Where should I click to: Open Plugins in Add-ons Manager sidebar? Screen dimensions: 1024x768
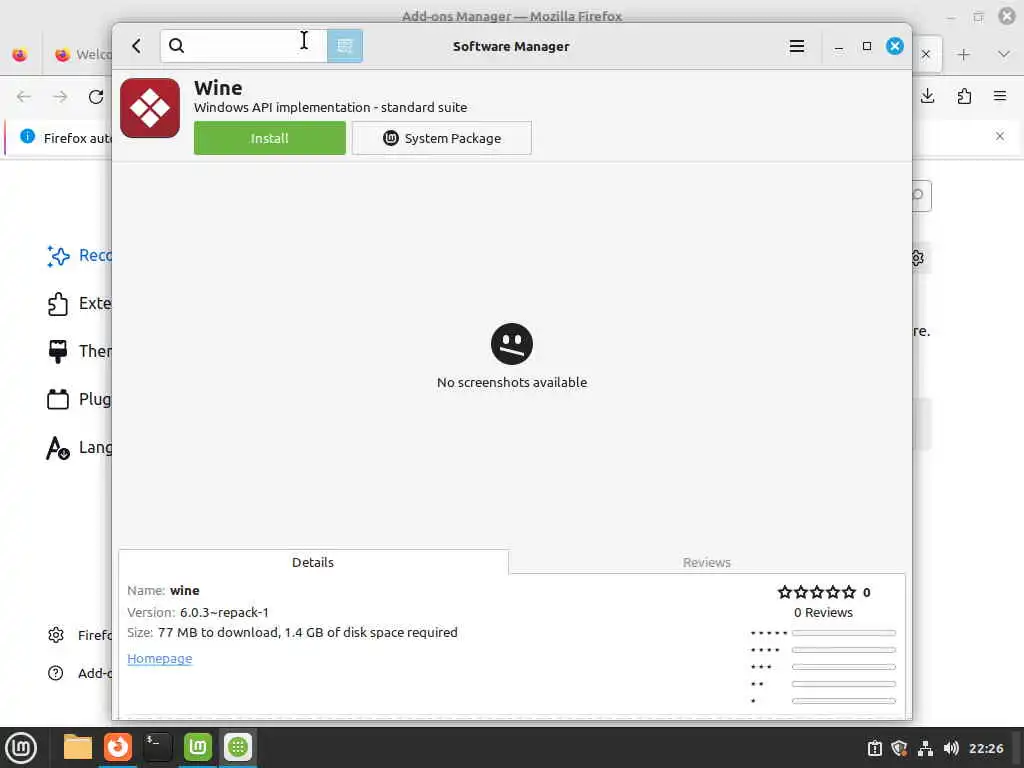tap(79, 399)
